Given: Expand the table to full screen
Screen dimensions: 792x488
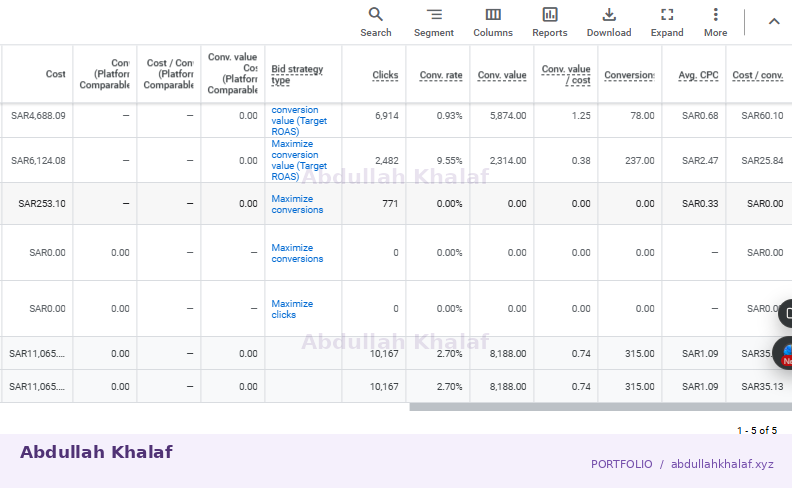Looking at the screenshot, I should (667, 22).
